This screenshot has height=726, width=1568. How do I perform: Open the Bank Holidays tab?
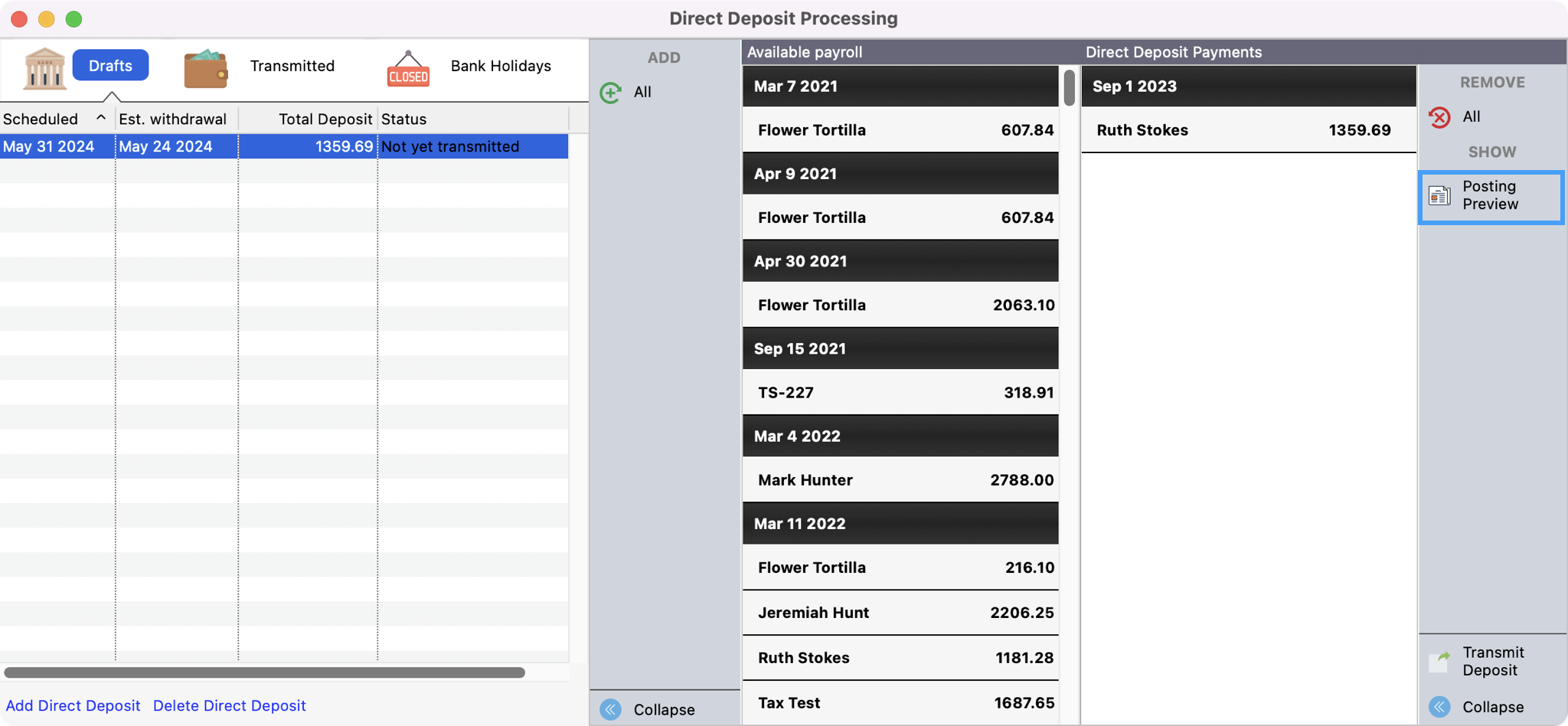501,66
